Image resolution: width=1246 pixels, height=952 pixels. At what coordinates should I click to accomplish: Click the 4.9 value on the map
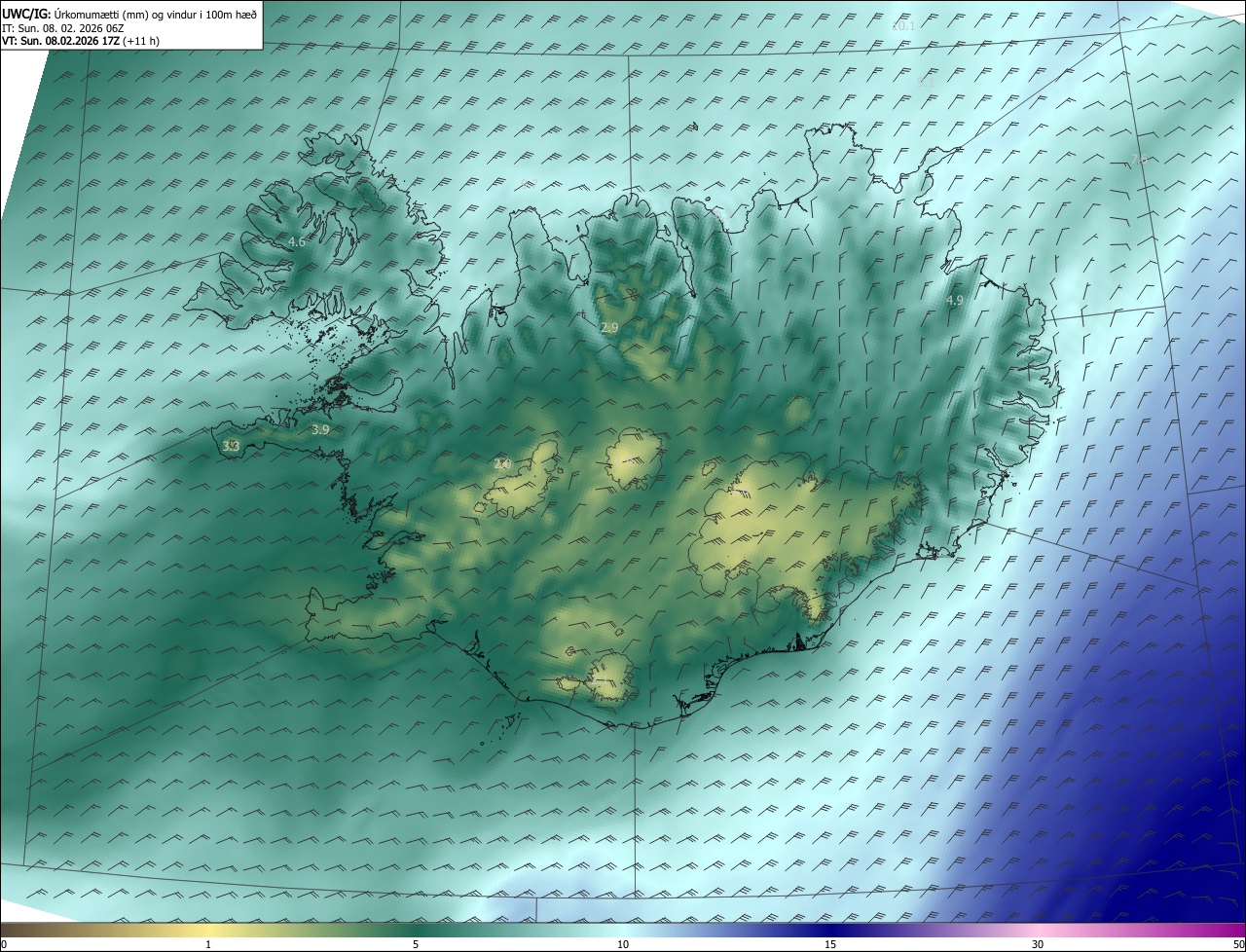[x=954, y=301]
